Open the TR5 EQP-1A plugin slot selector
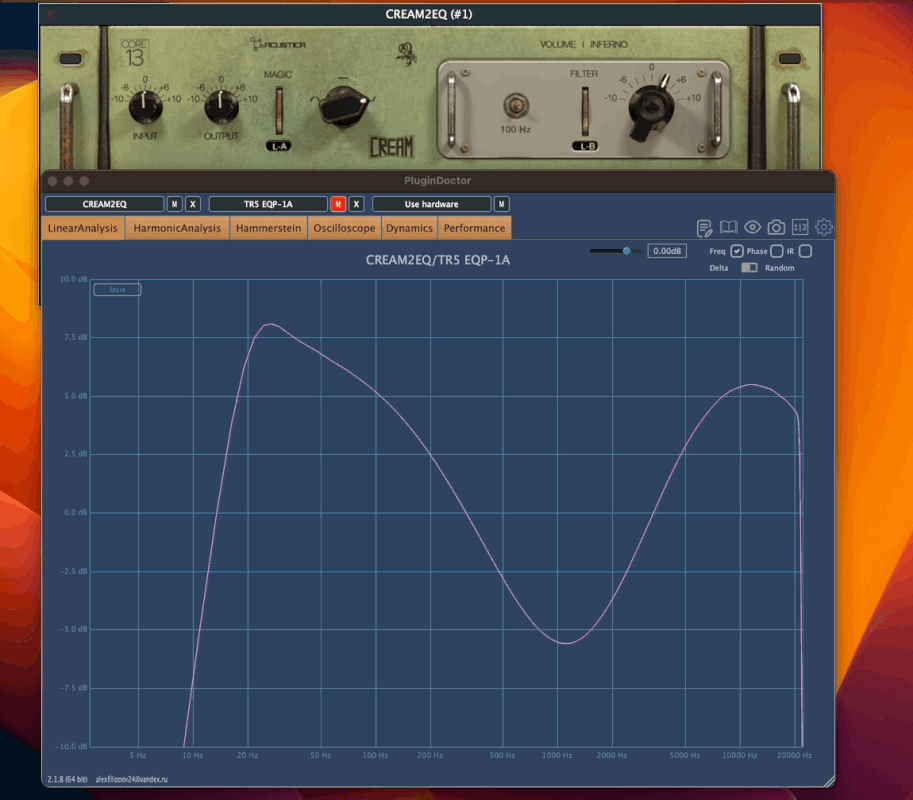The image size is (913, 800). point(268,204)
